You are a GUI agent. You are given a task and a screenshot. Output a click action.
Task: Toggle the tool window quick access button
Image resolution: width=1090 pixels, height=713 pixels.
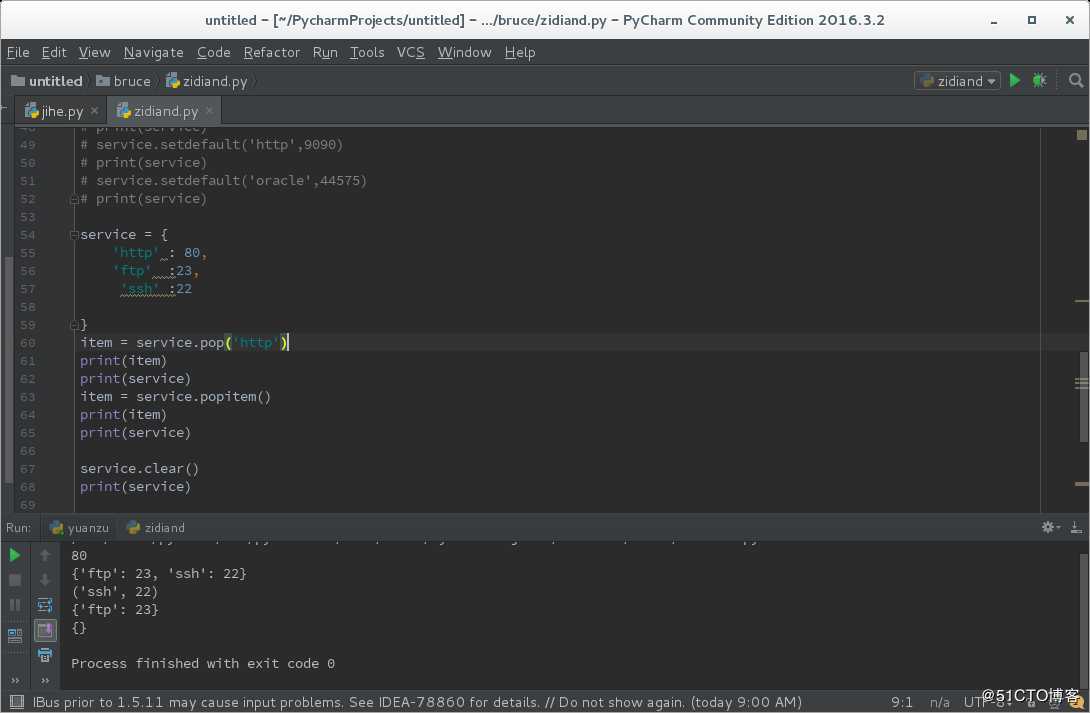click(x=17, y=702)
